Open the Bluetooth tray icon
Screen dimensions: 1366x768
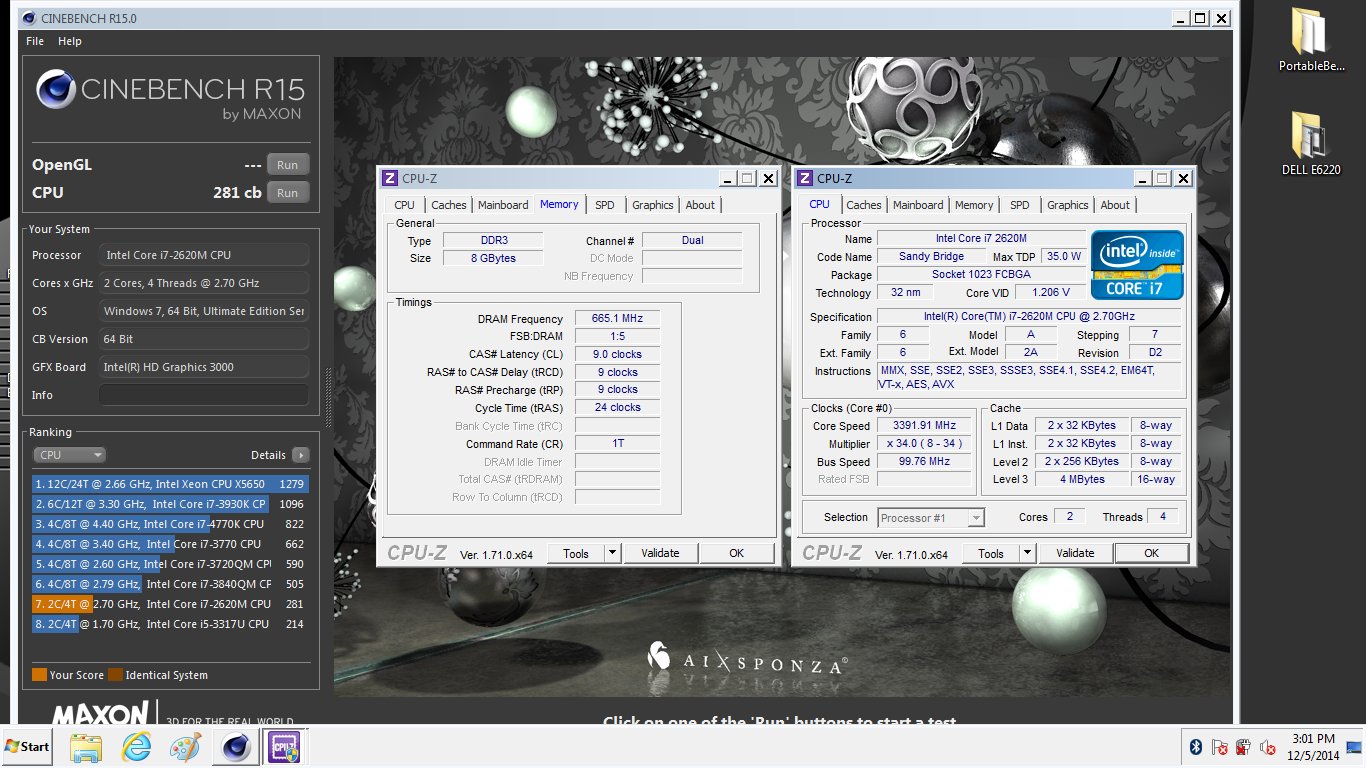[1196, 747]
